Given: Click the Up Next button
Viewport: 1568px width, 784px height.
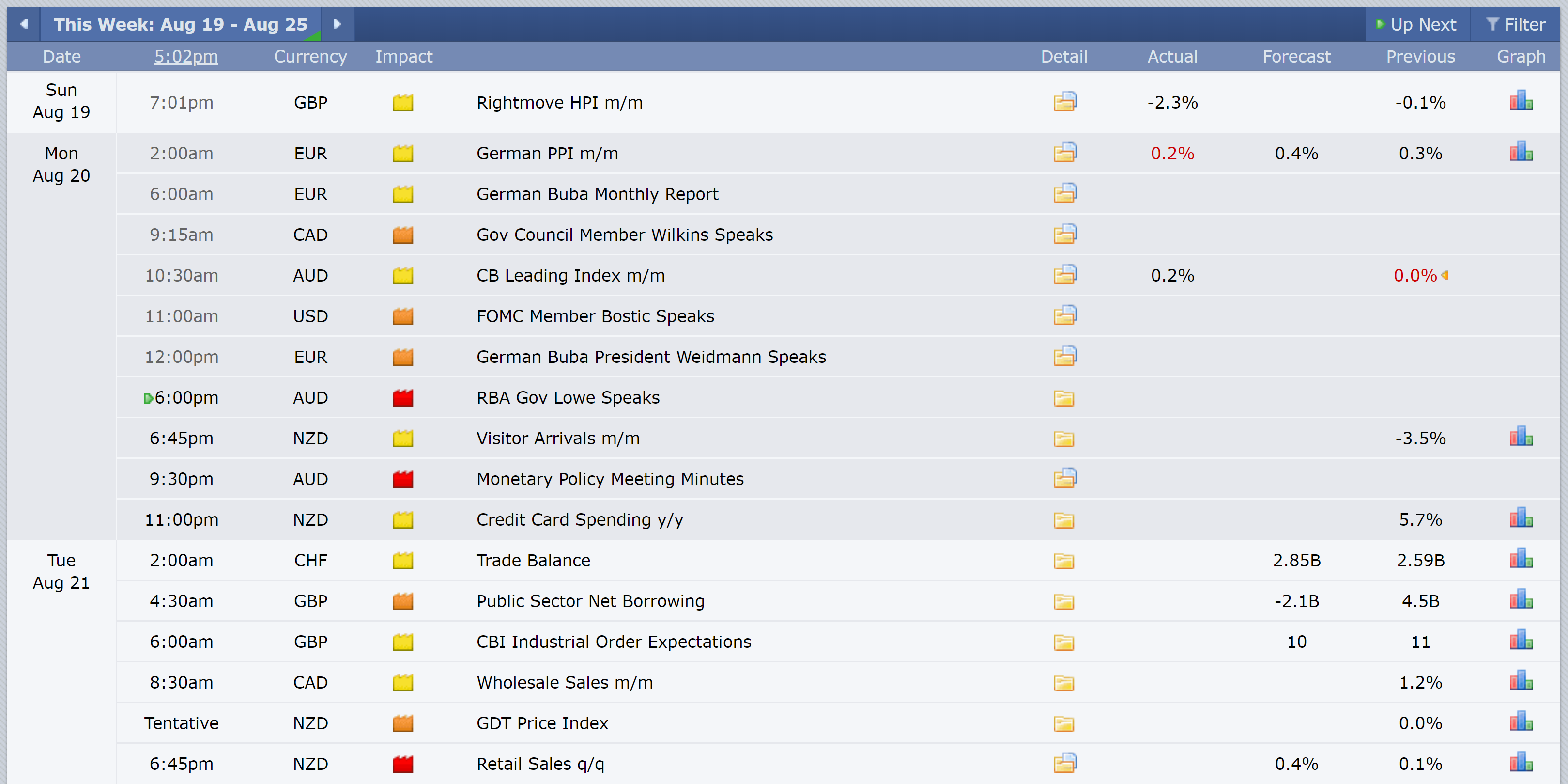Looking at the screenshot, I should (x=1418, y=24).
